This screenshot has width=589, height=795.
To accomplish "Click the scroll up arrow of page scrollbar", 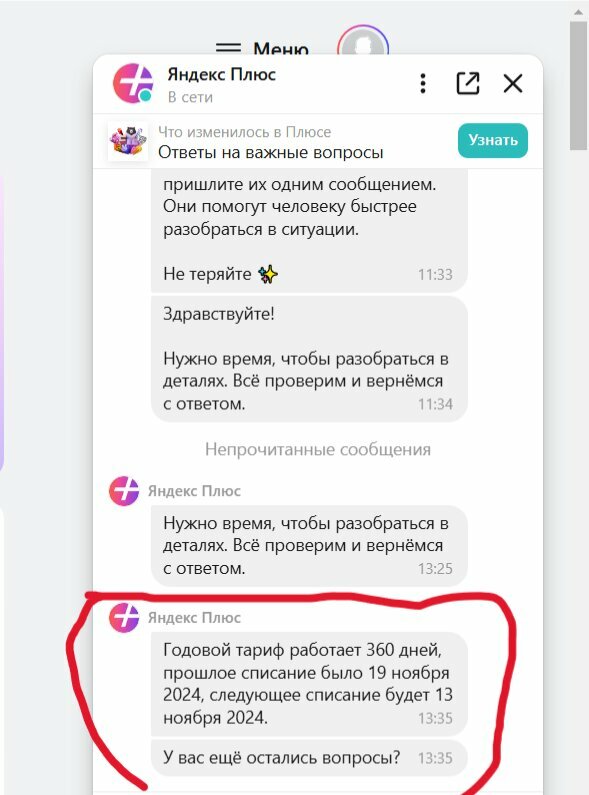I will click(578, 12).
